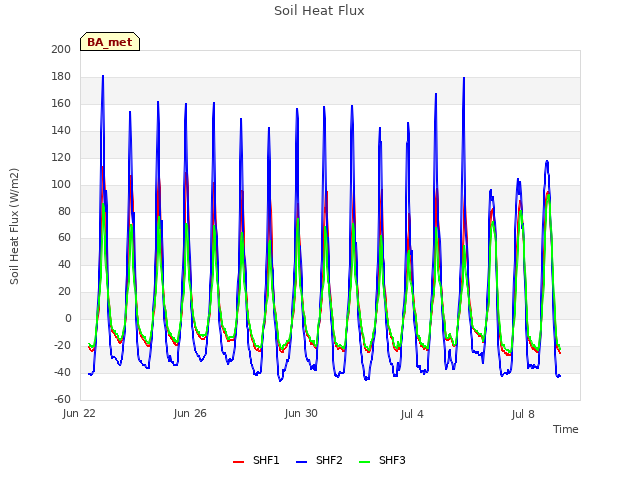This screenshot has width=640, height=480.
Task: Click the Jul 4 x-axis tick label
Action: [412, 414]
